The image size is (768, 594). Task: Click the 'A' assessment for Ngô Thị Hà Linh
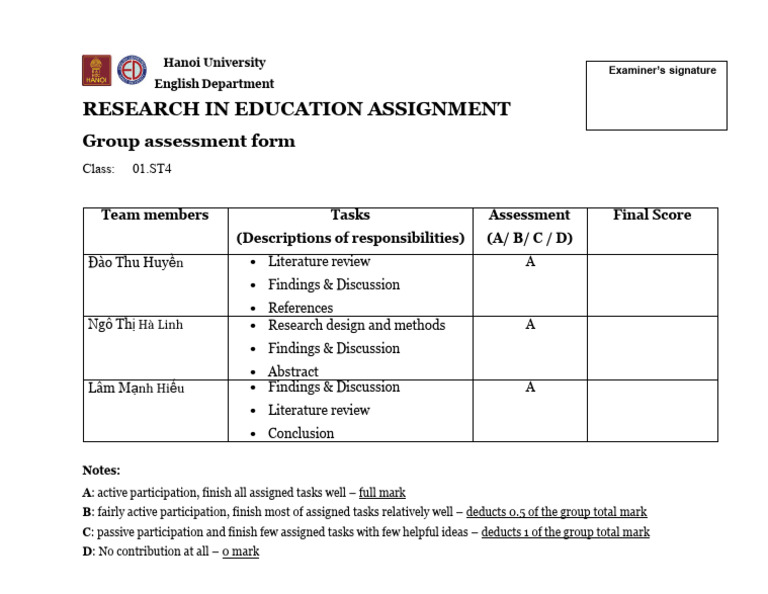click(x=530, y=325)
